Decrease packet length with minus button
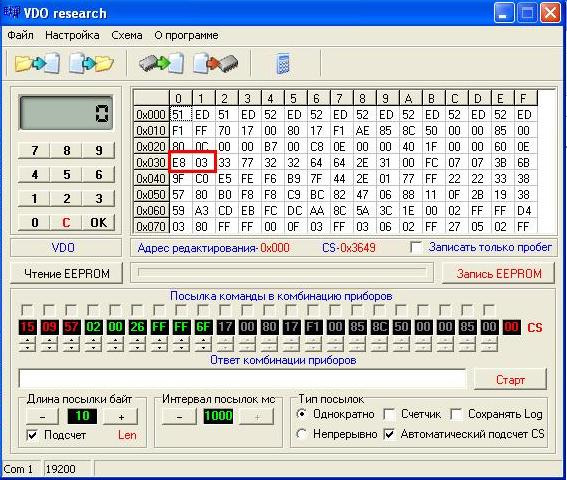Viewport: 567px width, 480px height. click(42, 416)
